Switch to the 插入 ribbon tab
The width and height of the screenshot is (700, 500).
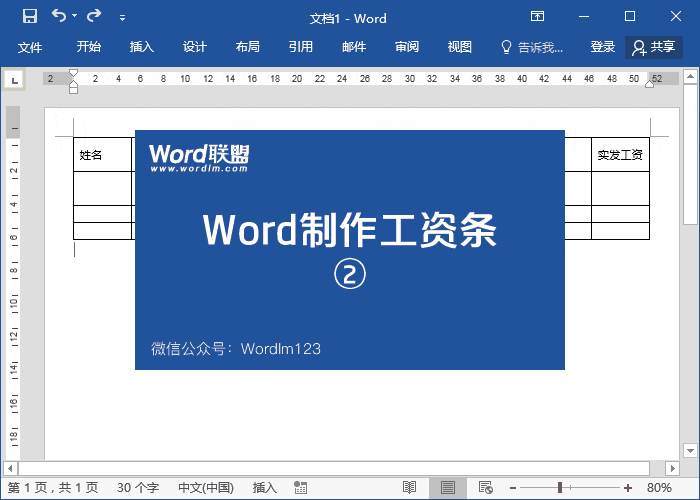coord(142,47)
